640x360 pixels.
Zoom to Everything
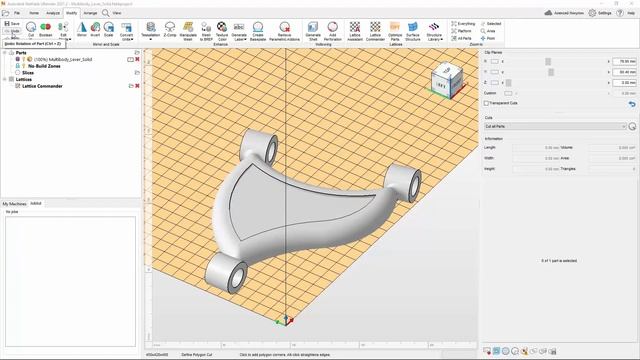tap(463, 24)
